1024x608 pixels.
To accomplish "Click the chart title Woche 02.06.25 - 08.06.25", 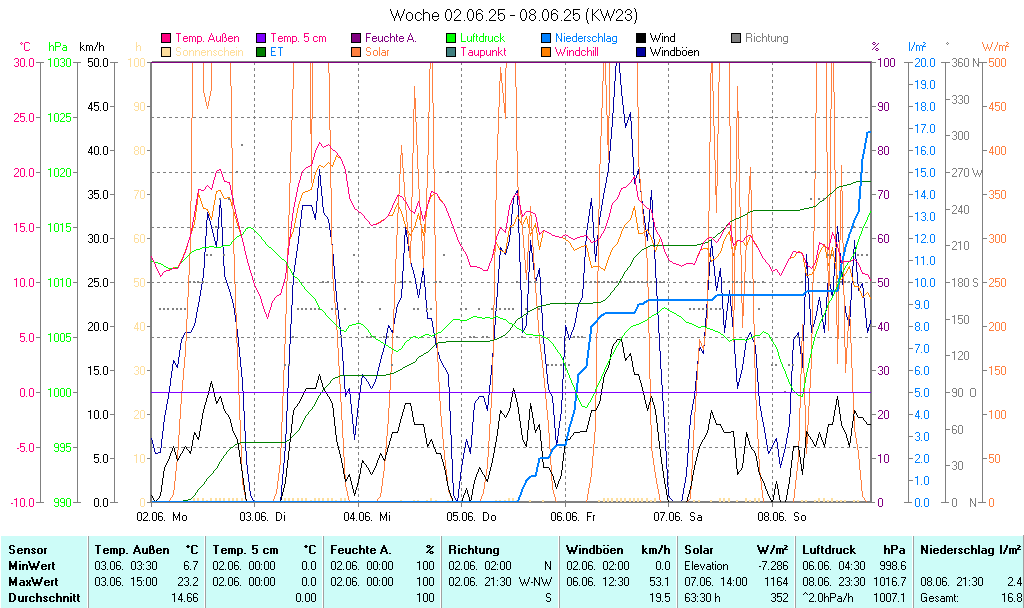I will coord(512,15).
